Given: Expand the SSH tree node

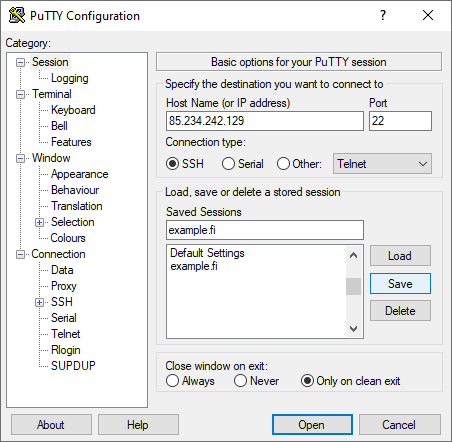Looking at the screenshot, I should click(39, 302).
